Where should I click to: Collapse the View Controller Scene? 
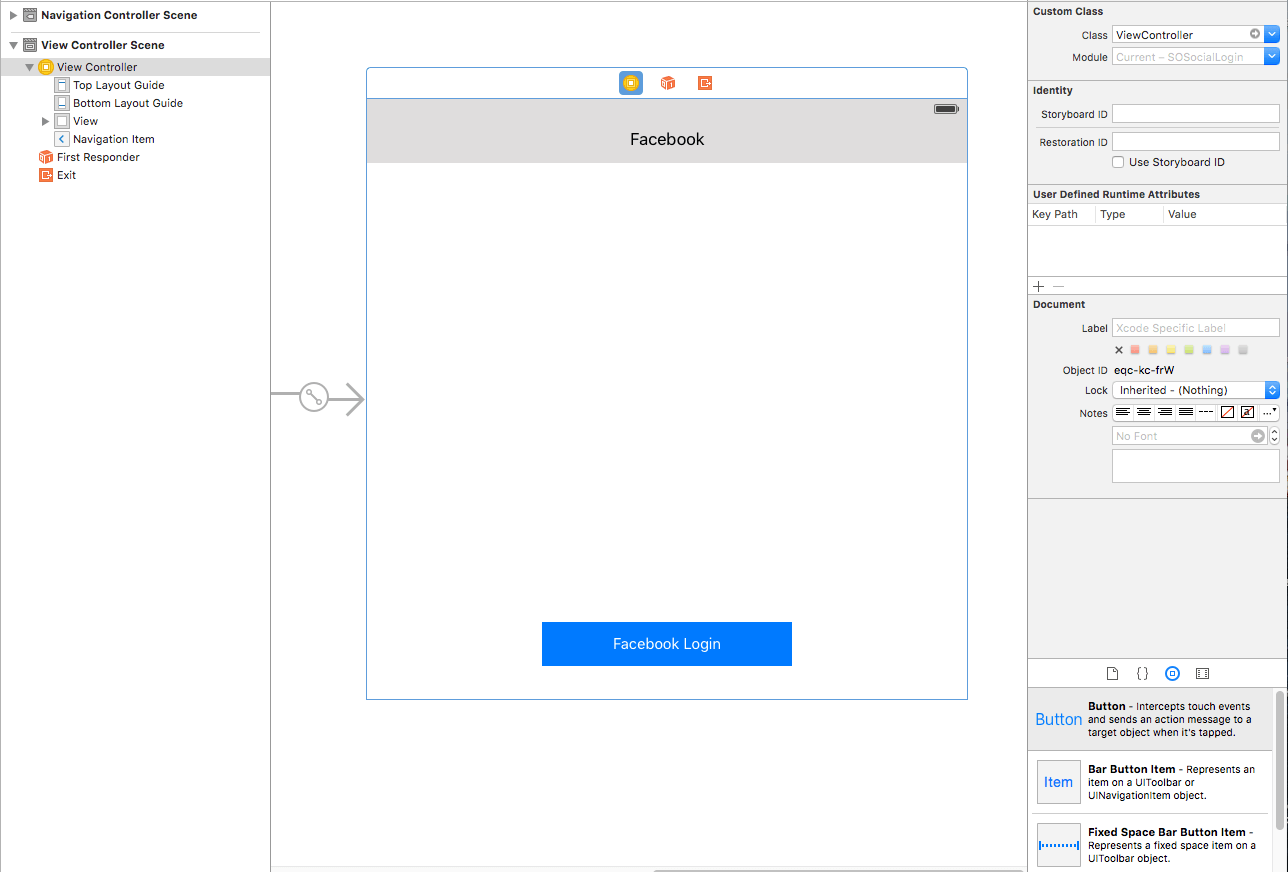coord(14,45)
